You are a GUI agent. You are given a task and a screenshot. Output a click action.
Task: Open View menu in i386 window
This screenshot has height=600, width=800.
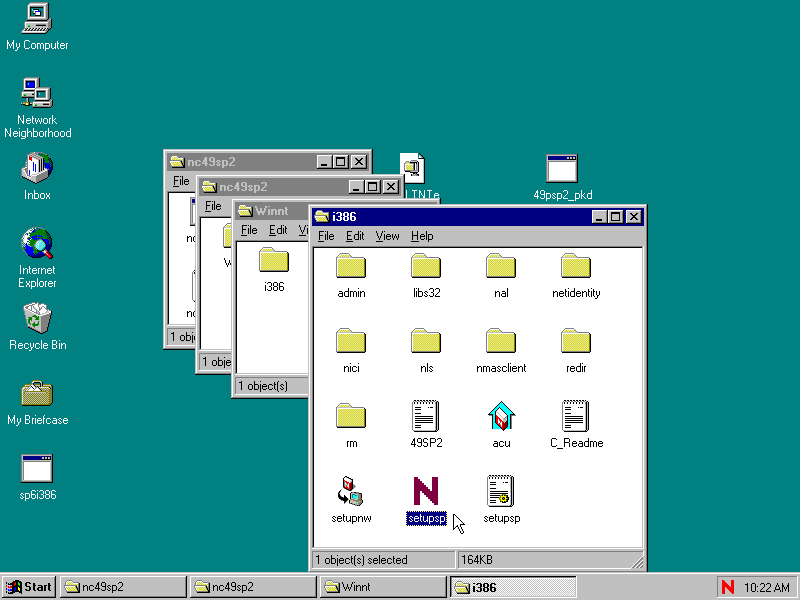[387, 236]
